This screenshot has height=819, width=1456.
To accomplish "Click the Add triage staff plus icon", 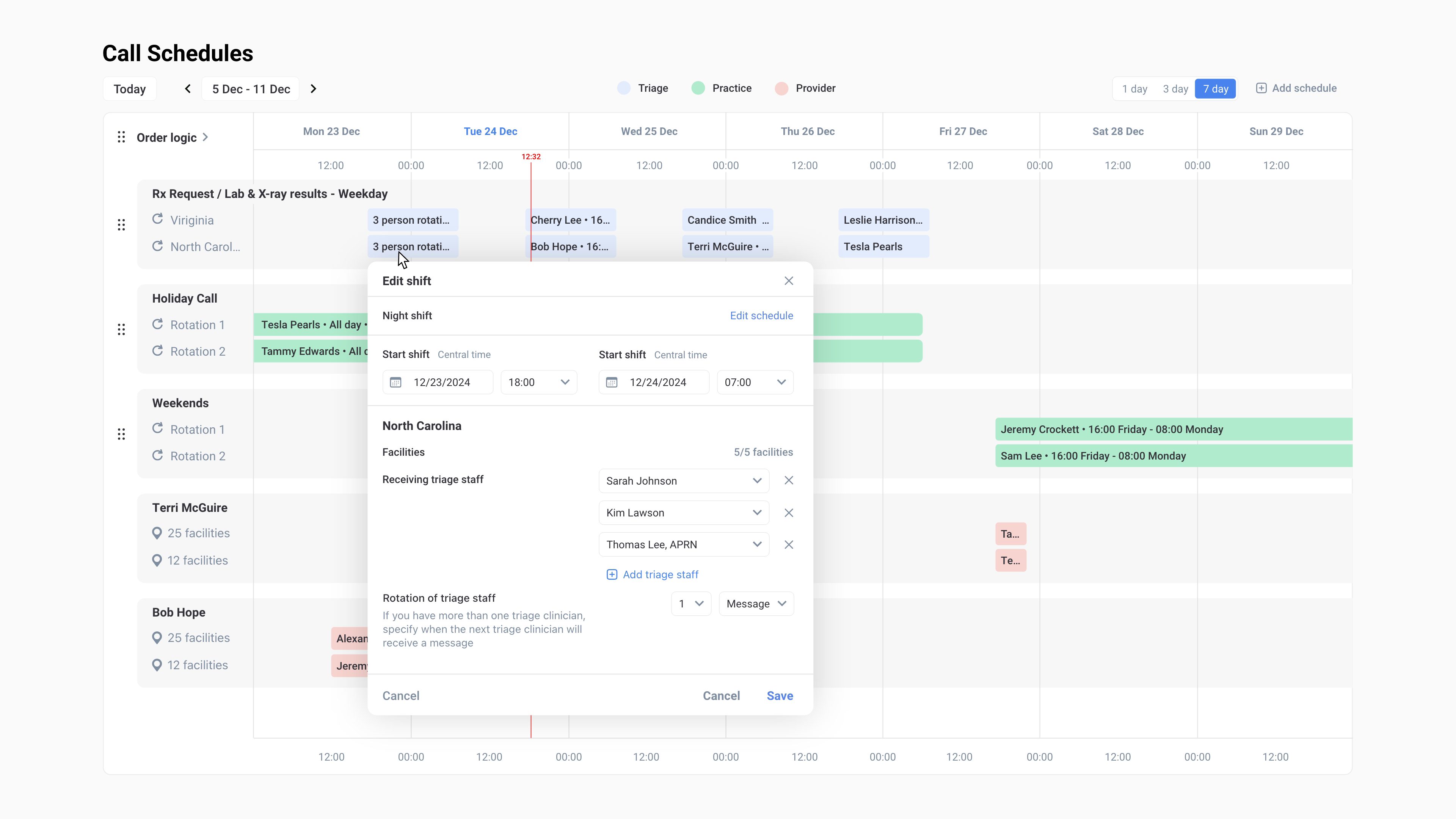I will click(612, 574).
